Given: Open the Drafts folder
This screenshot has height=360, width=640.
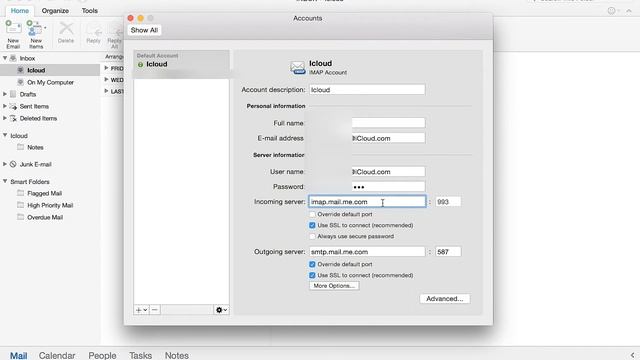Looking at the screenshot, I should [28, 94].
